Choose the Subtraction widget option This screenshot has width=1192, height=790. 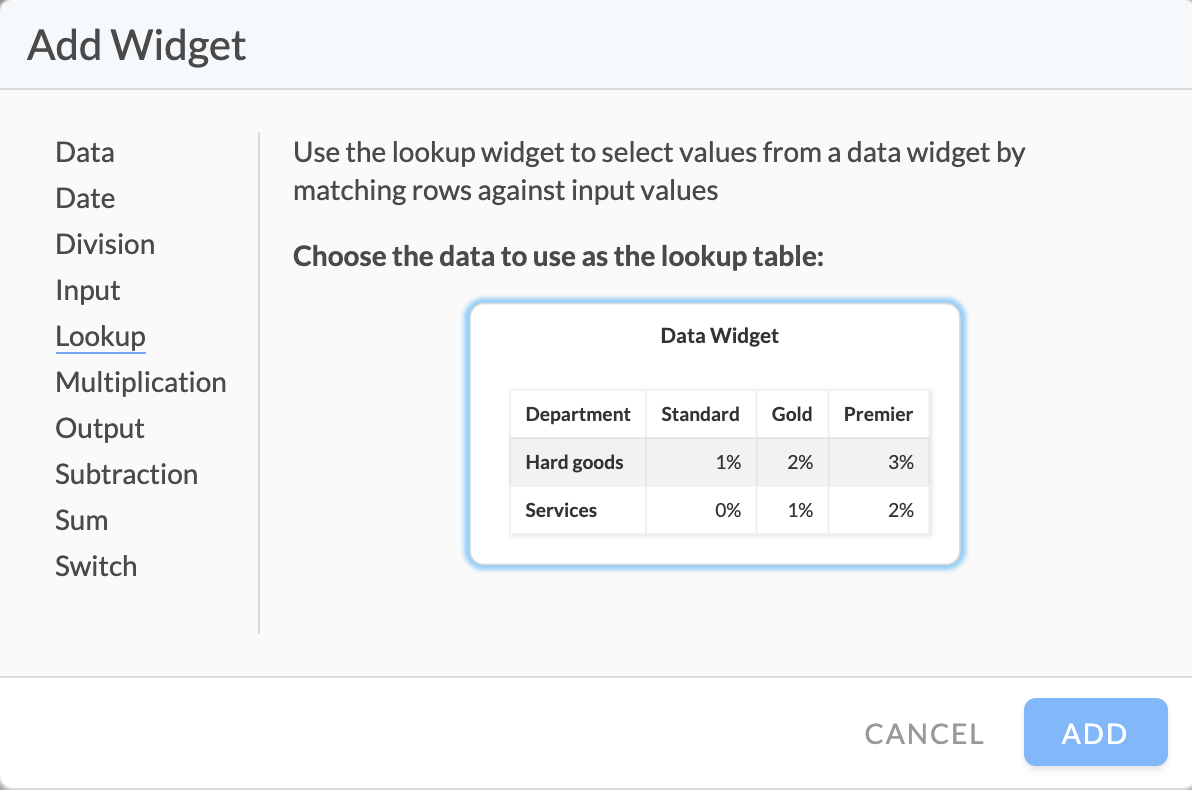coord(126,474)
